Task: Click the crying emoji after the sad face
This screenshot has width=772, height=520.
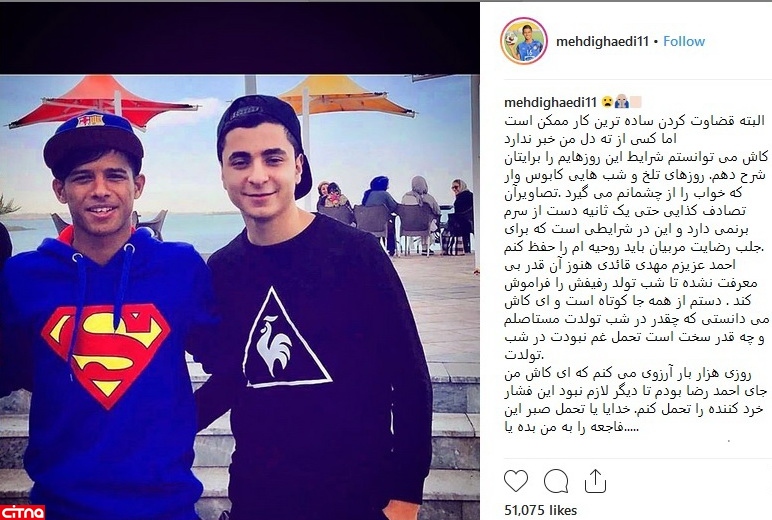Action: pyautogui.click(x=621, y=102)
